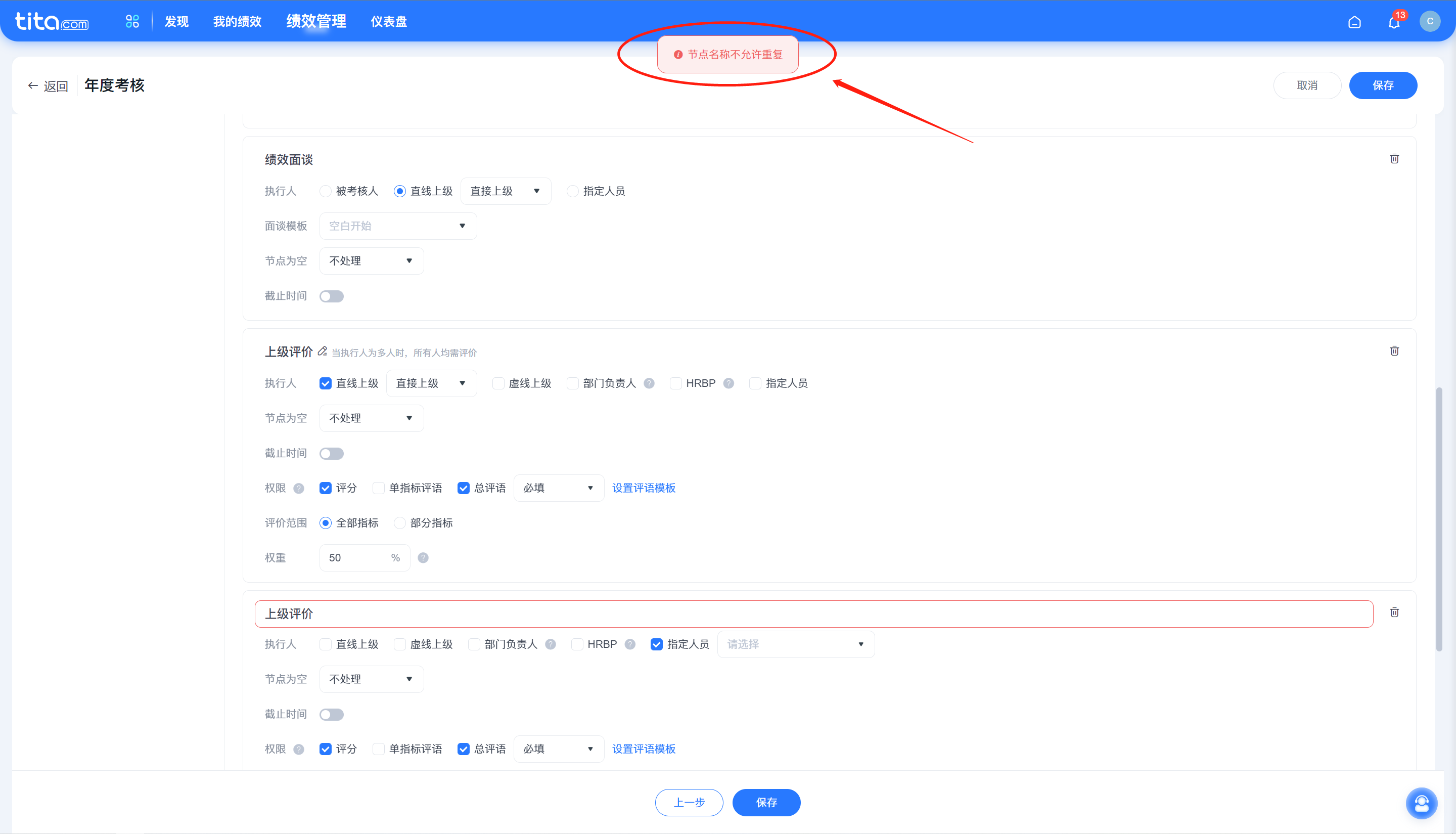Go to 绩效管理 in top navigation
The height and width of the screenshot is (834, 1456).
point(316,22)
